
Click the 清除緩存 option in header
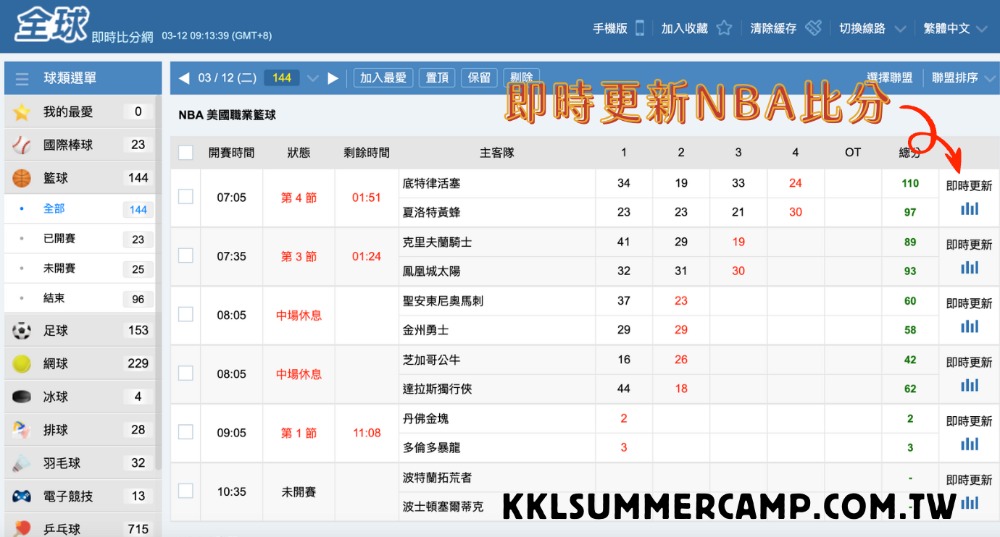pyautogui.click(x=785, y=29)
